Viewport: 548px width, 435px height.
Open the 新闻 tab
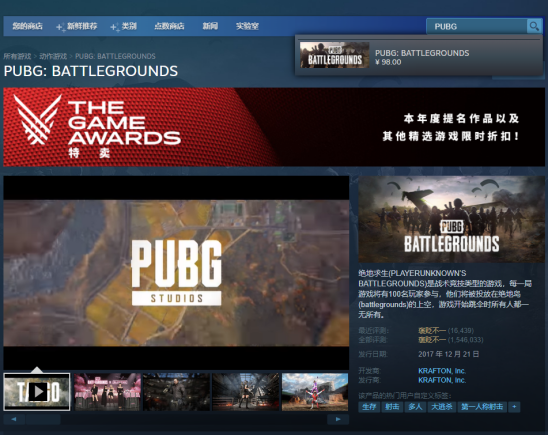210,26
